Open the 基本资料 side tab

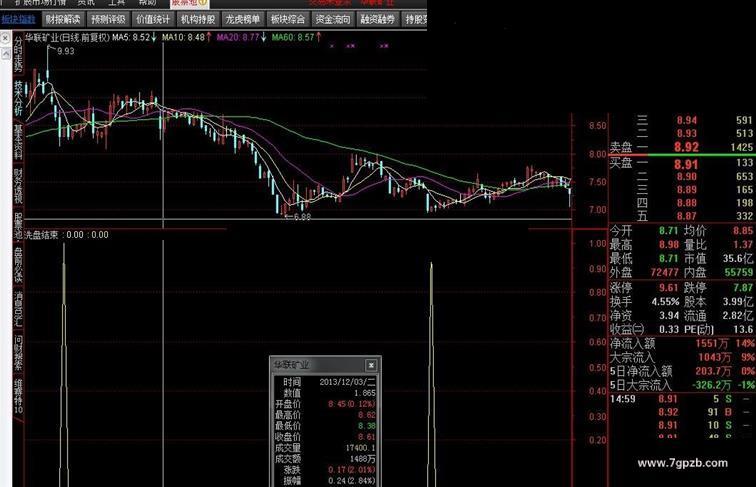[x=18, y=142]
